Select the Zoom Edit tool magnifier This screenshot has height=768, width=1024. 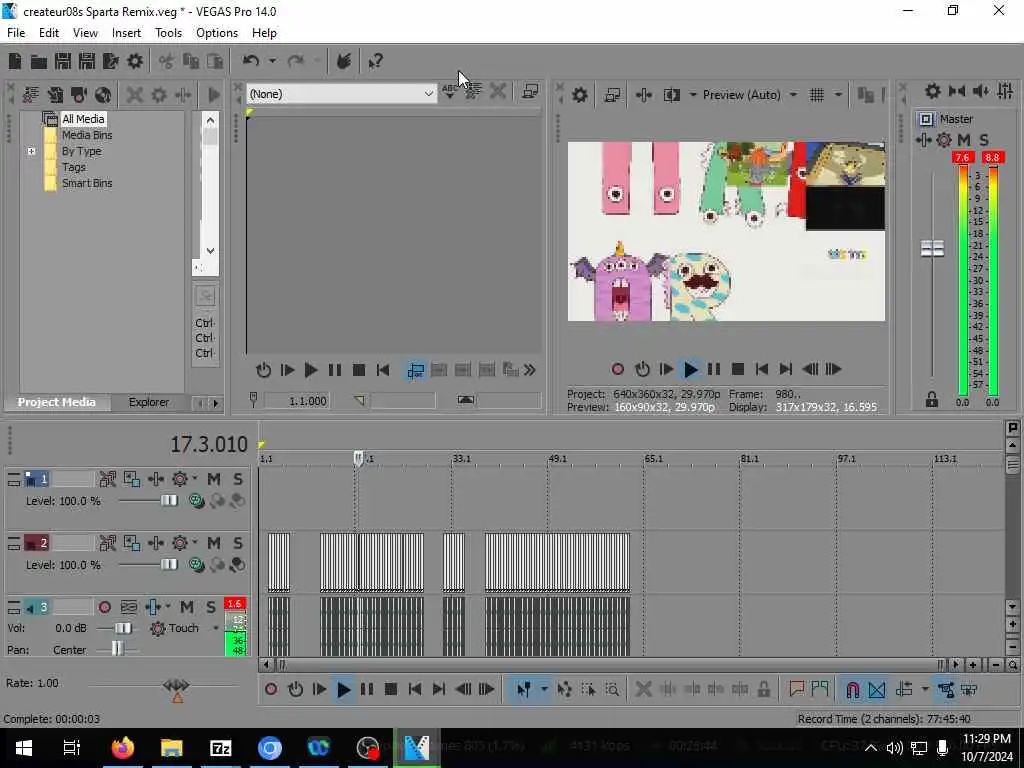[612, 690]
